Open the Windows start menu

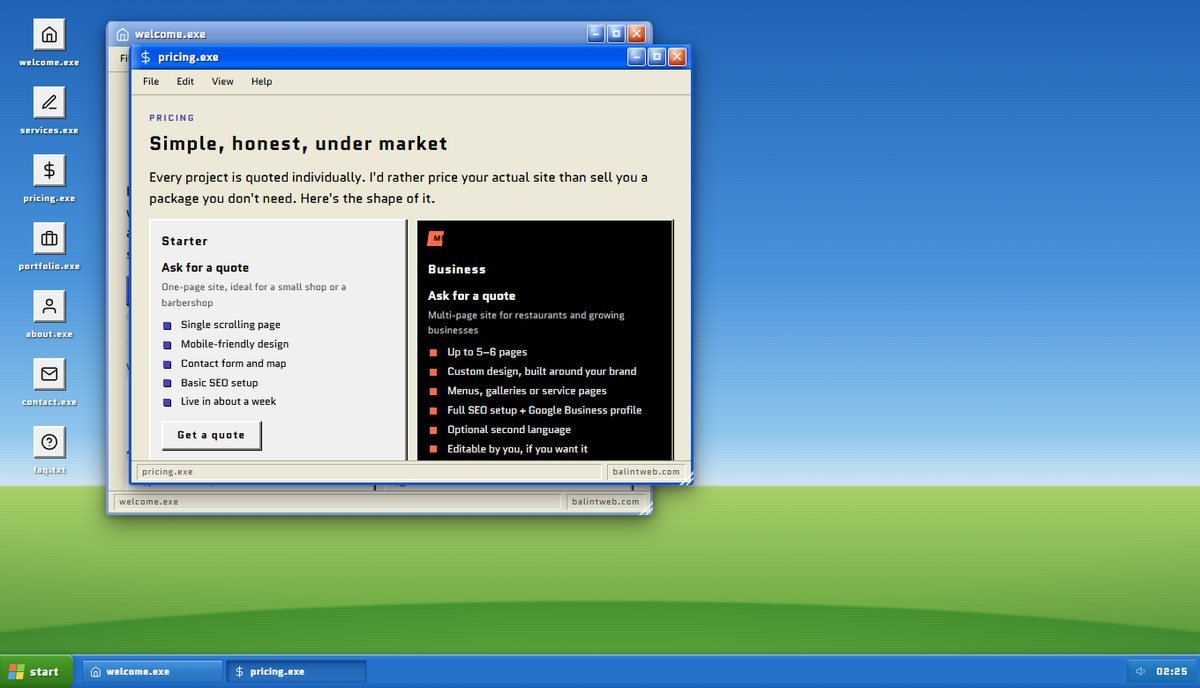(x=36, y=672)
